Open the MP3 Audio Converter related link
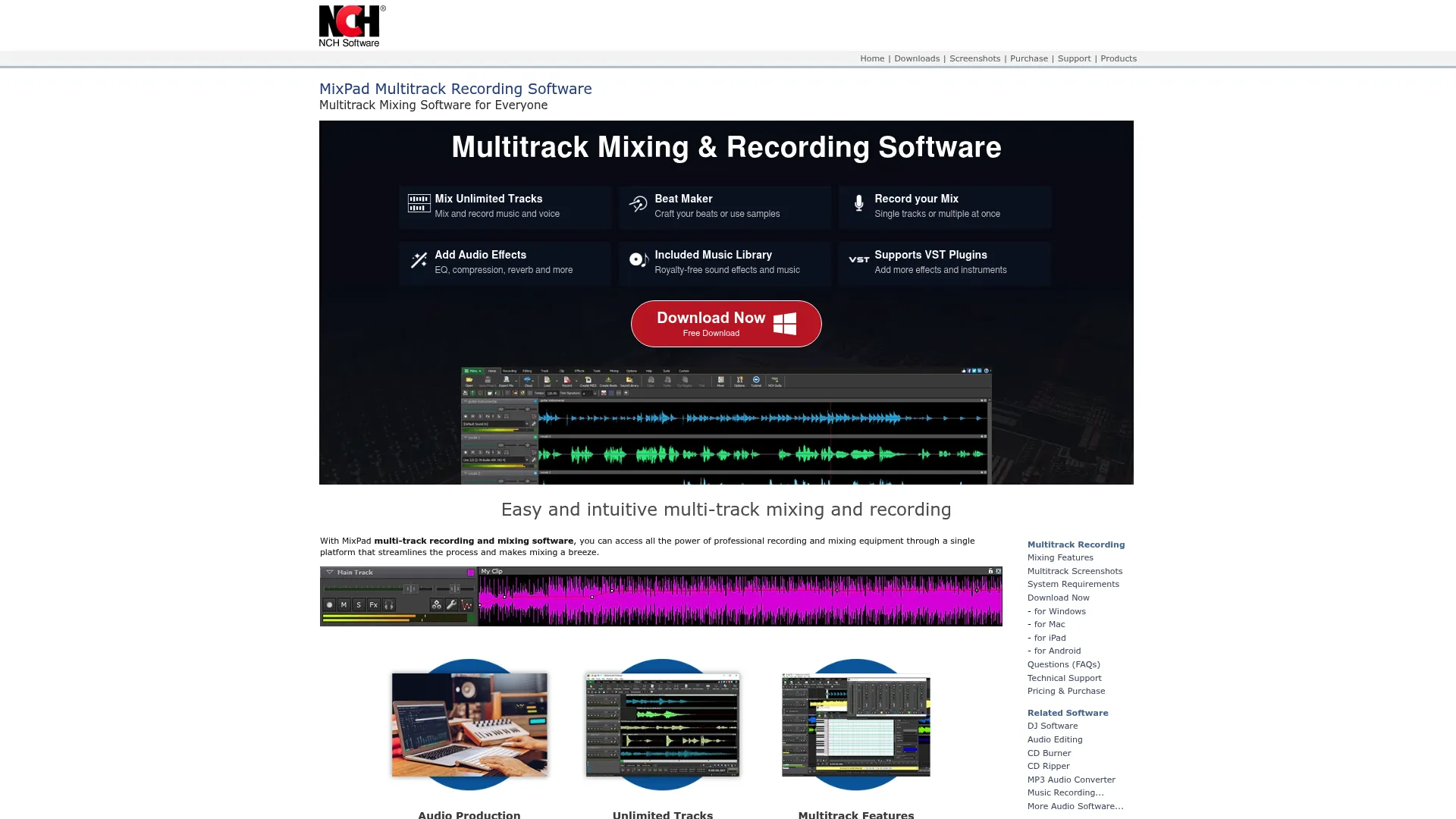 pyautogui.click(x=1071, y=780)
